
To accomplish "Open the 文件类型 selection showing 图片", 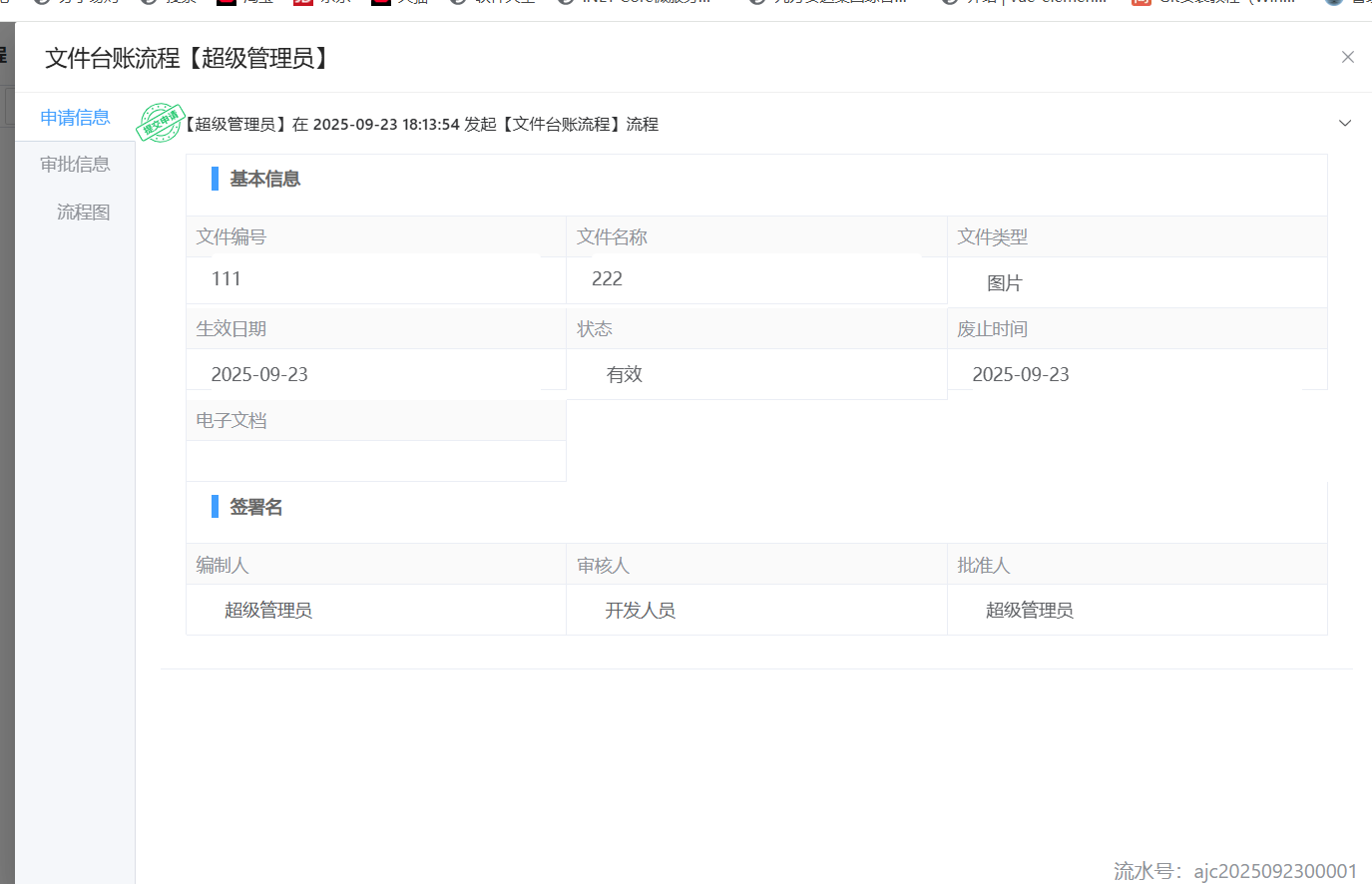I will point(1136,283).
